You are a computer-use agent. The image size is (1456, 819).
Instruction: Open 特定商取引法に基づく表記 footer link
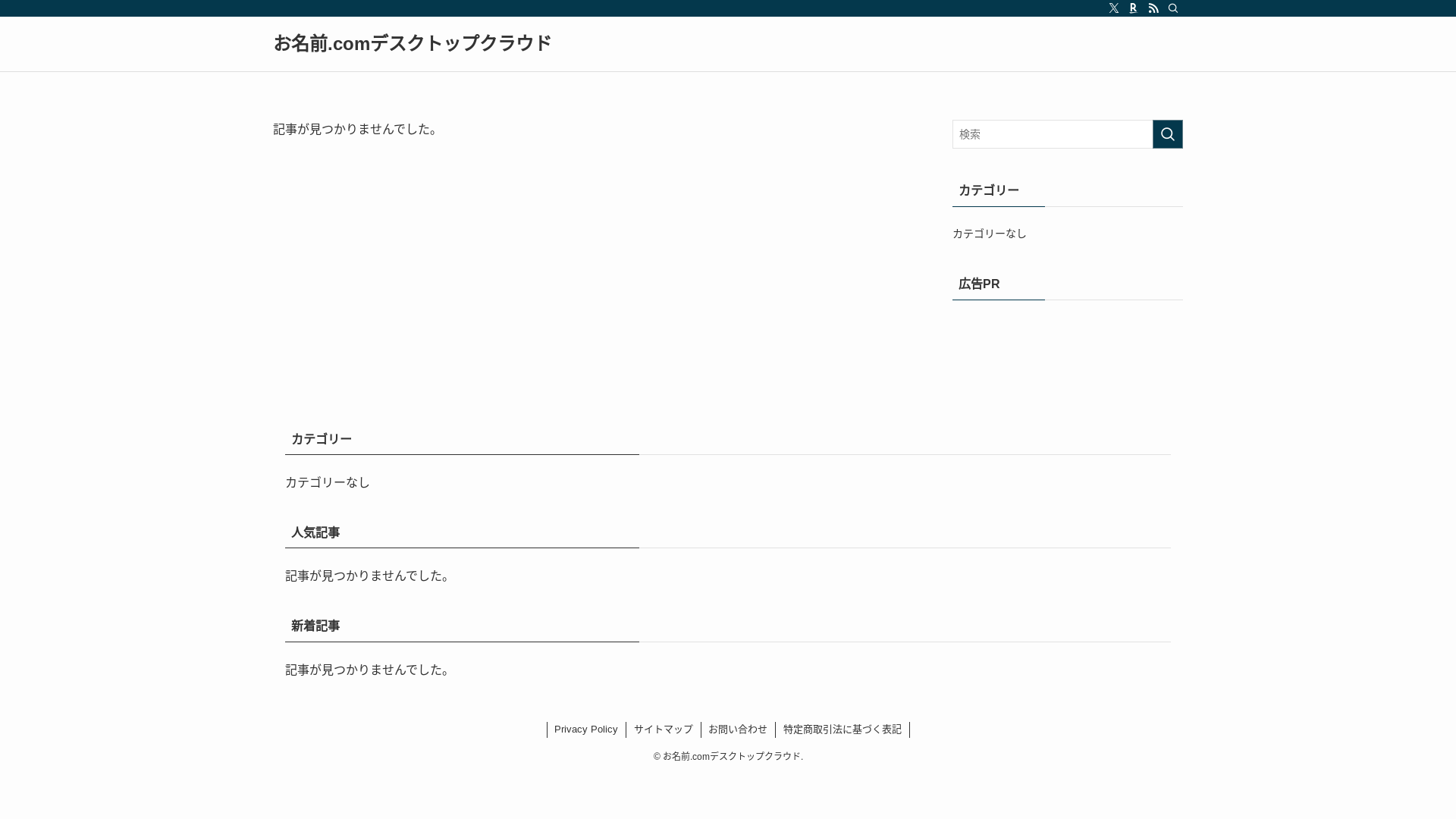843,730
